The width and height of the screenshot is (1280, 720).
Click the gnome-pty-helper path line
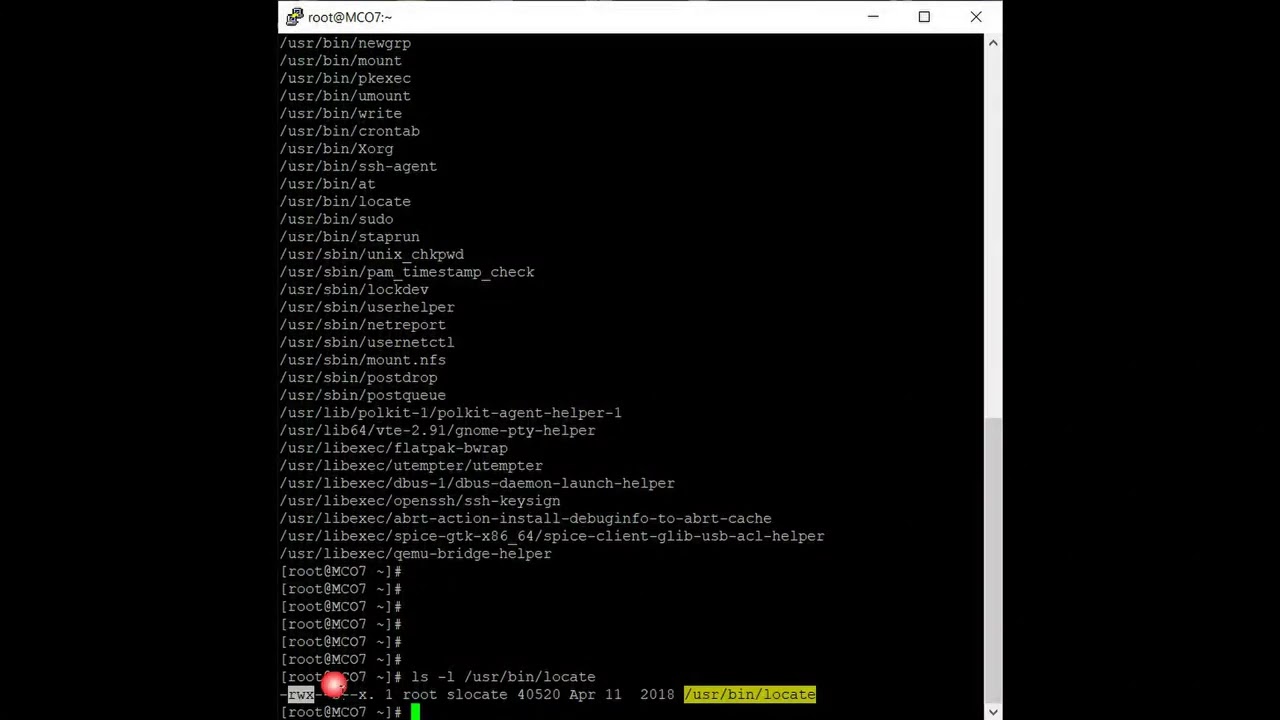(438, 430)
